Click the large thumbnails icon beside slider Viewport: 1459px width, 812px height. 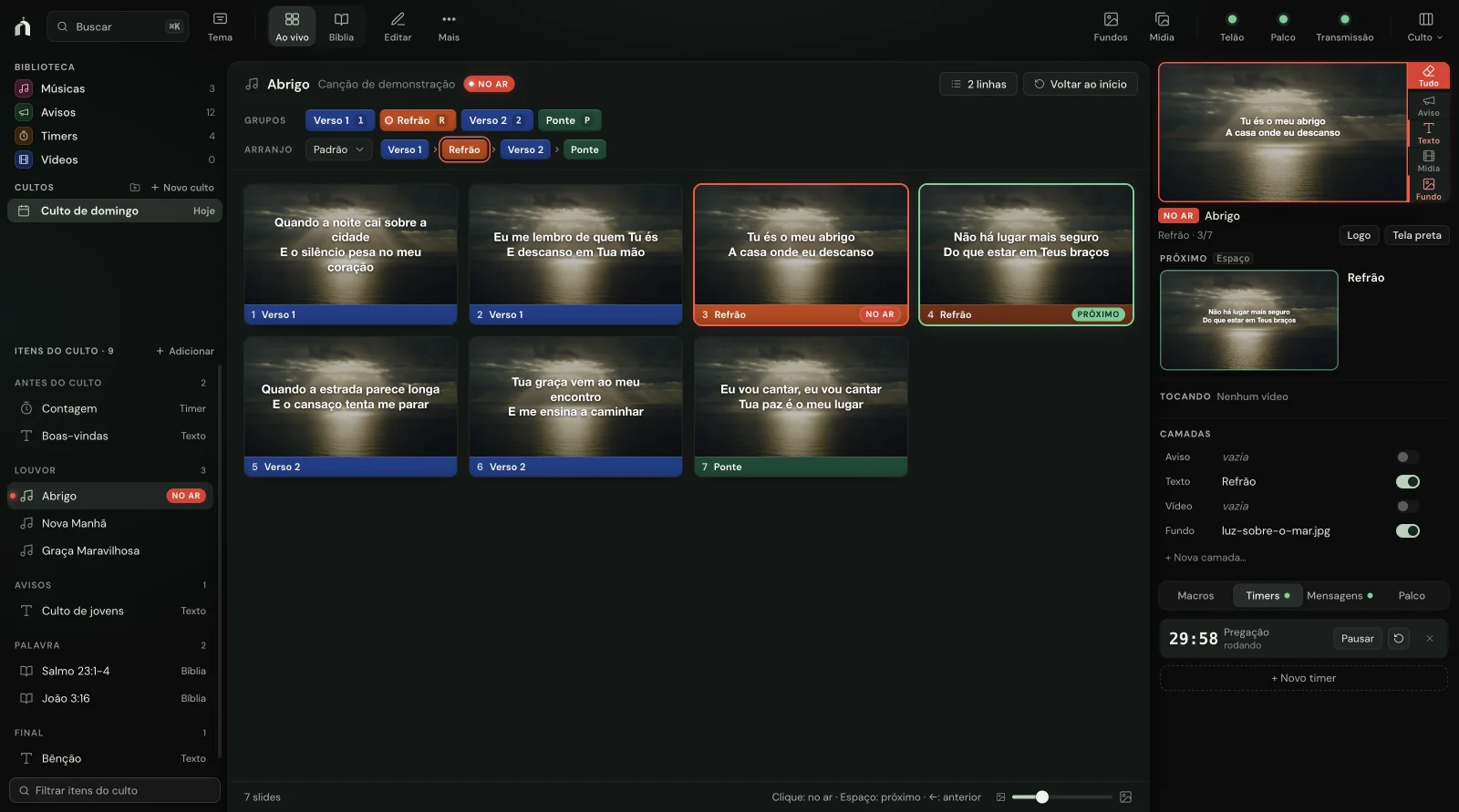(1126, 797)
